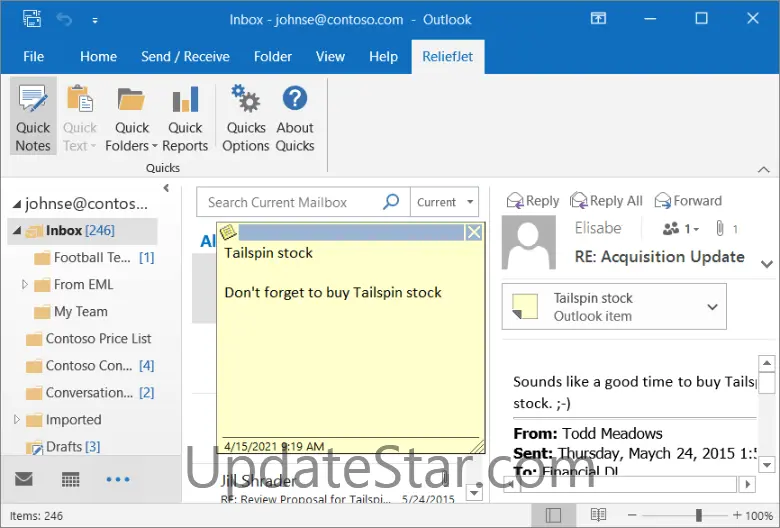This screenshot has height=528, width=780.
Task: Click the sender avatar picture
Action: tap(528, 242)
